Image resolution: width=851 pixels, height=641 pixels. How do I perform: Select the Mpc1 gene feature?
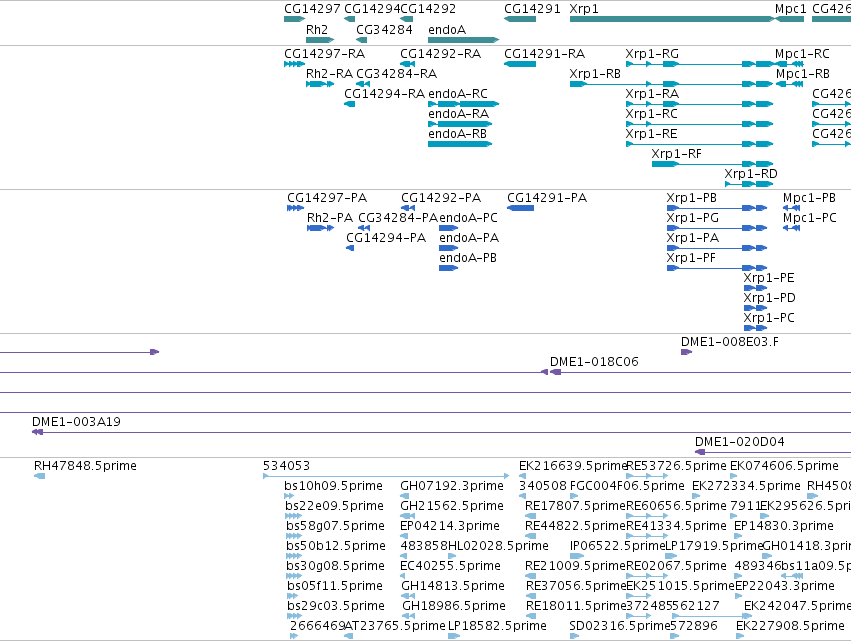790,19
